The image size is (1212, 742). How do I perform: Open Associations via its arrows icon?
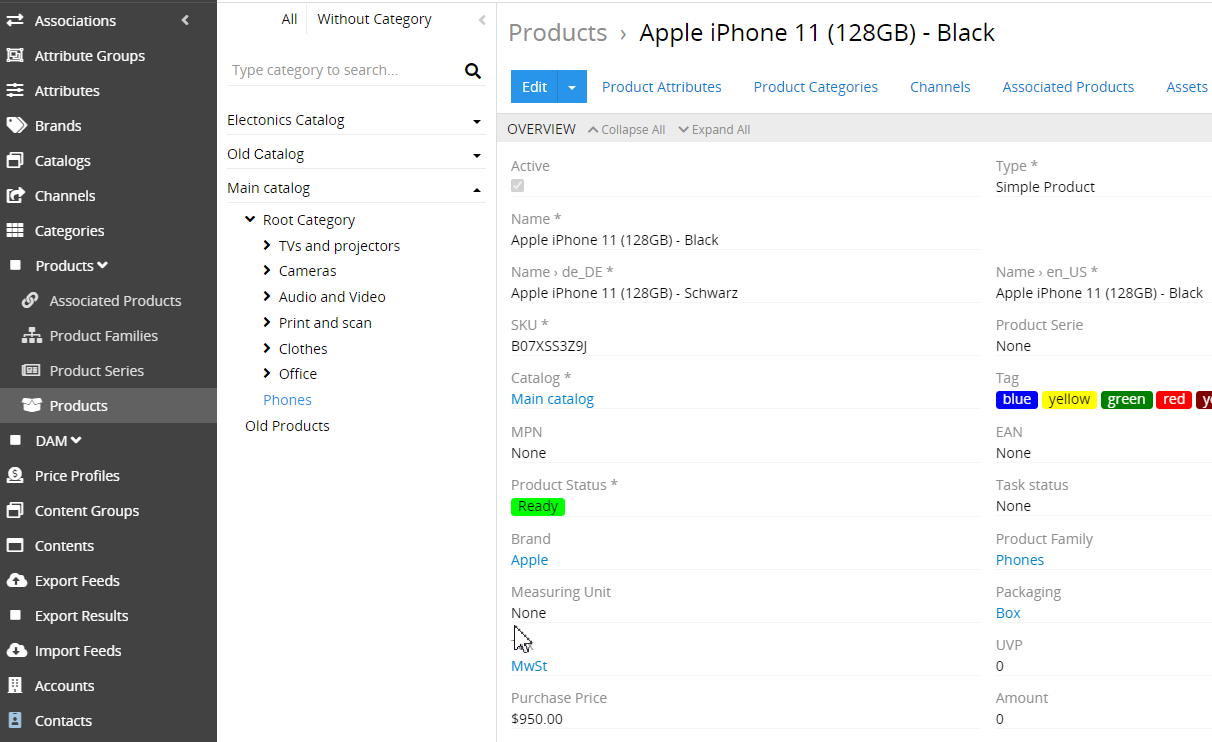pyautogui.click(x=15, y=20)
